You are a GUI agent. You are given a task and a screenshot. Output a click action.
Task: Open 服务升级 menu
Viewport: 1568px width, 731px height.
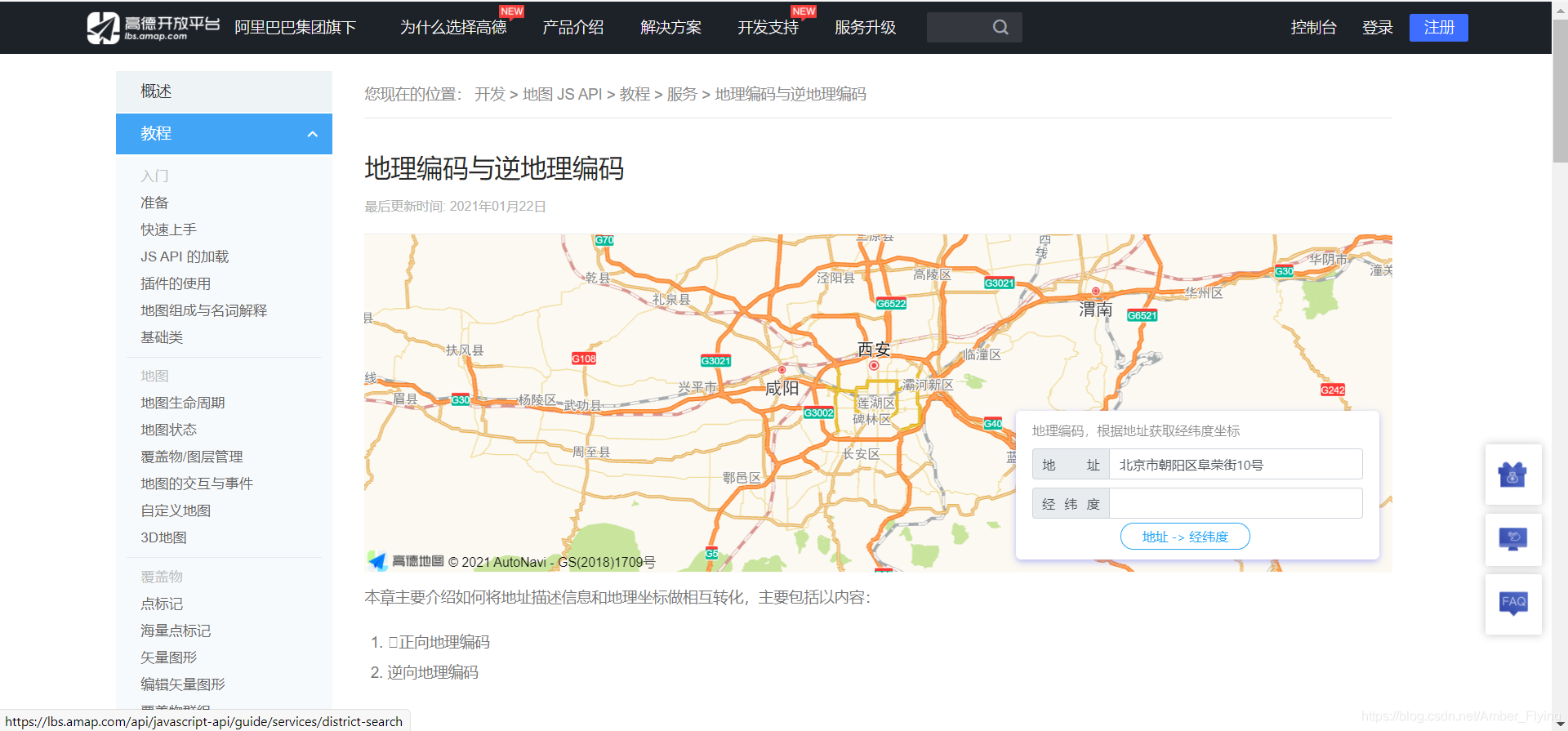(865, 28)
